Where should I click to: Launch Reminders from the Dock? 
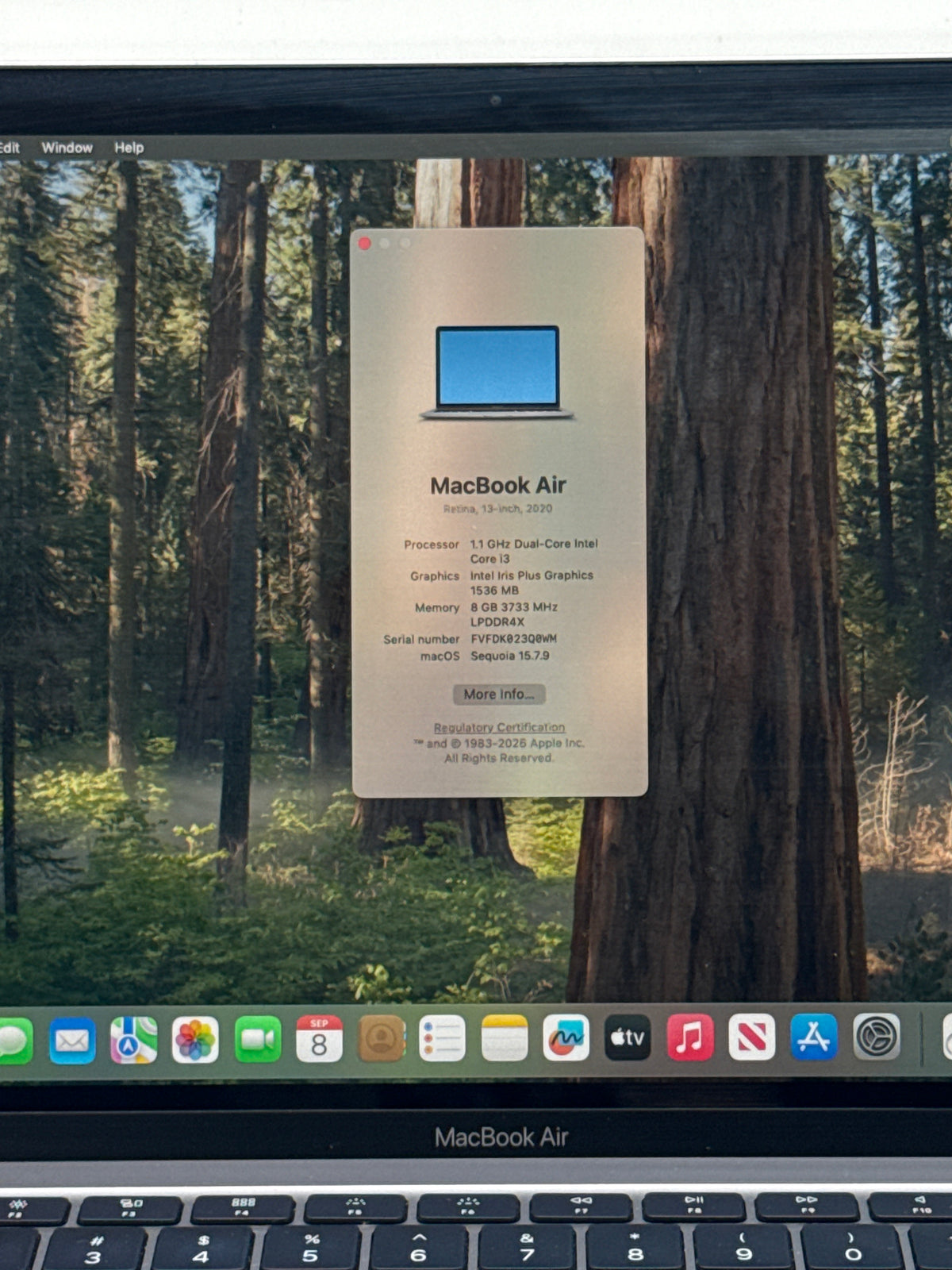click(x=442, y=1037)
